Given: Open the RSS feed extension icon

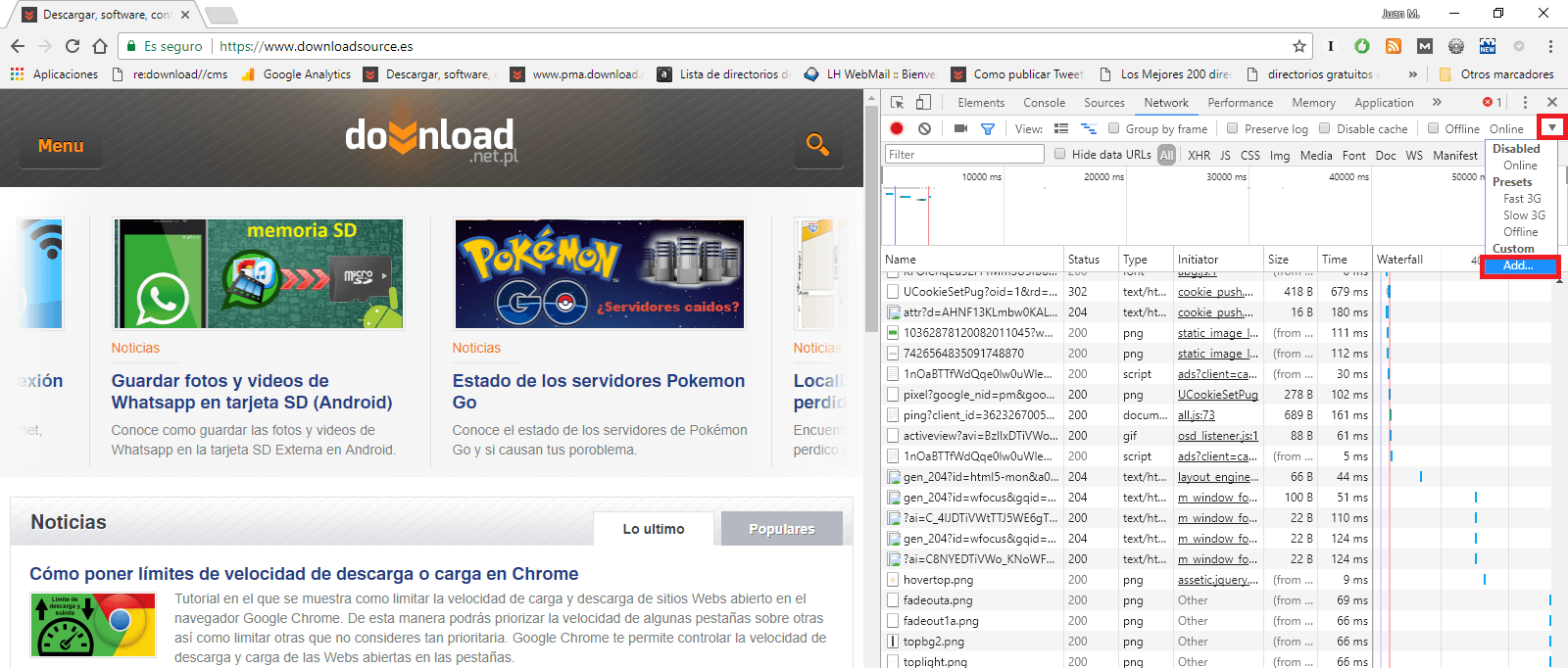Looking at the screenshot, I should [1394, 46].
